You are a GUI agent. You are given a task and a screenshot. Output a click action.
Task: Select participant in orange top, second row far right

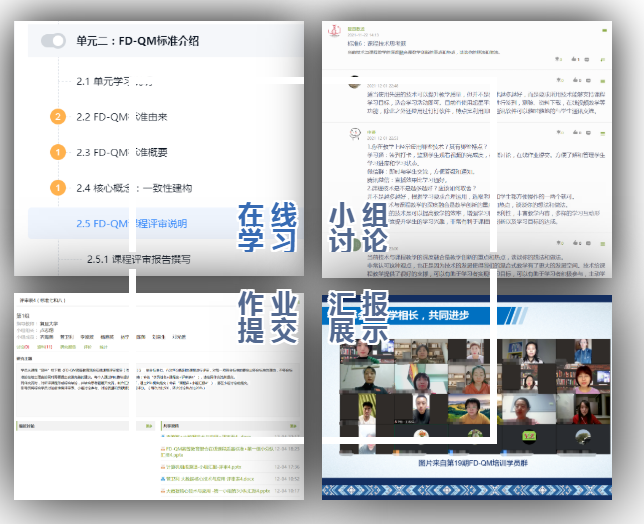coord(583,379)
